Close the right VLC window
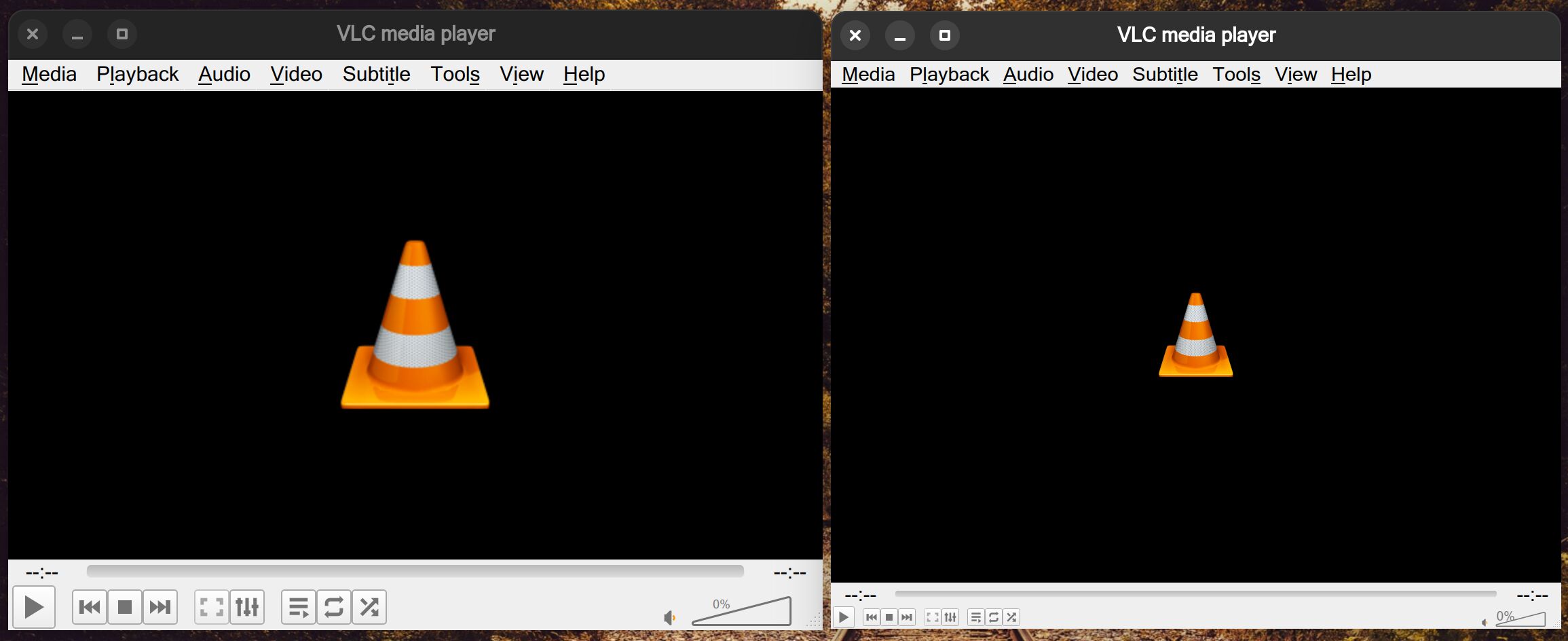The height and width of the screenshot is (641, 1568). click(855, 35)
